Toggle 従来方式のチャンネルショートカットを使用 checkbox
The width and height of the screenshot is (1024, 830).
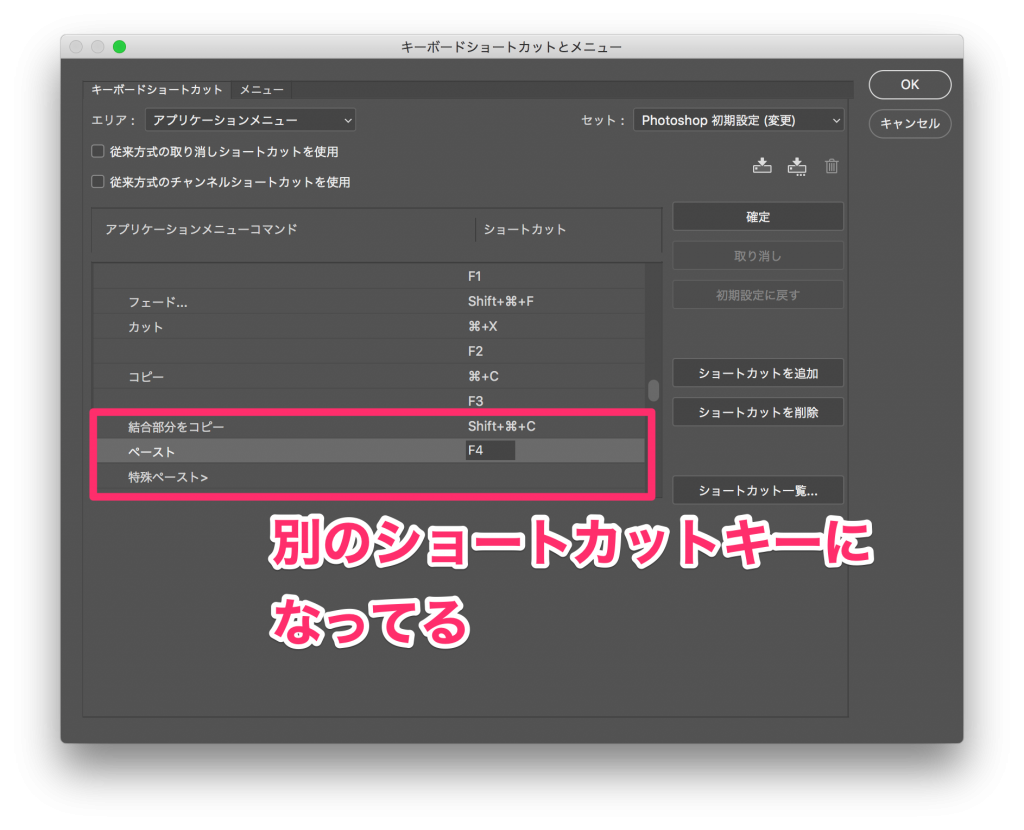pos(98,182)
